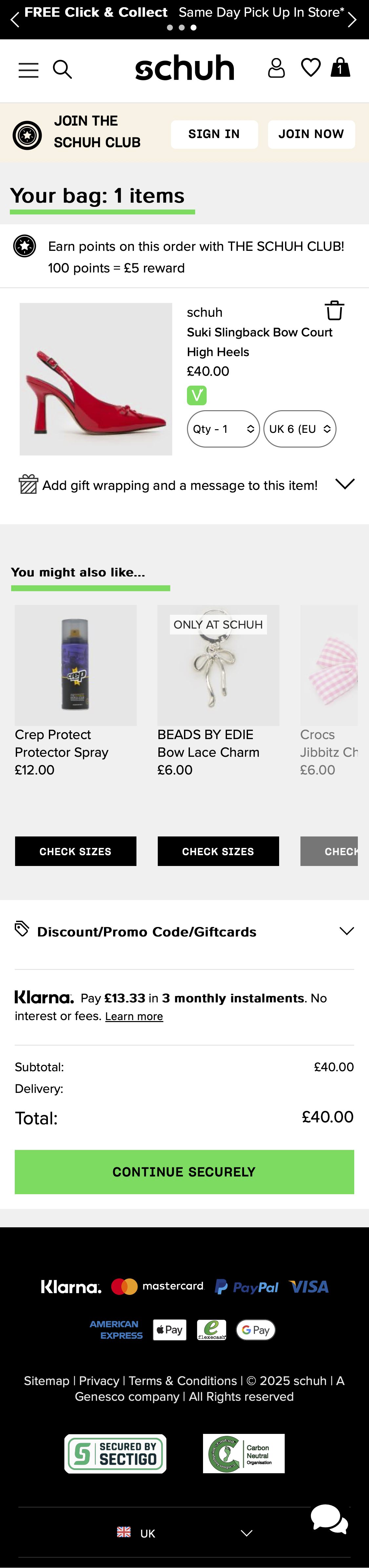Open the Klarna Learn more link
The width and height of the screenshot is (369, 1568).
[134, 1016]
